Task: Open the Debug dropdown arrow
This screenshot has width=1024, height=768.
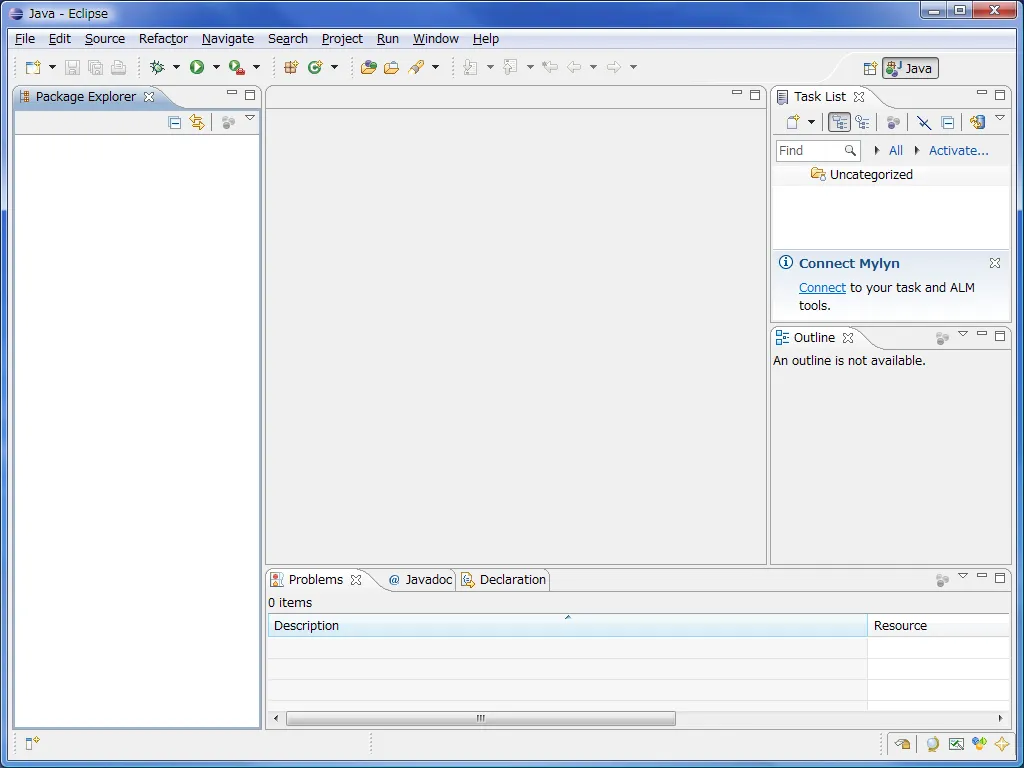Action: click(x=176, y=67)
